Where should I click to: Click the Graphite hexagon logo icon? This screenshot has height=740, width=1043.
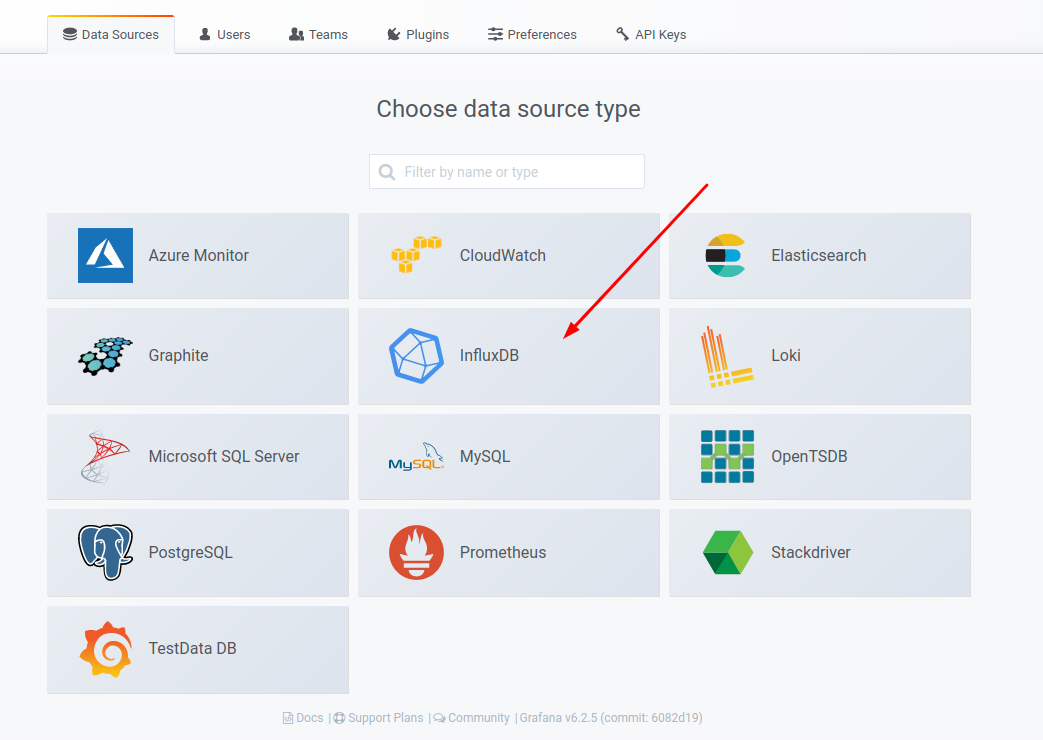click(x=105, y=356)
